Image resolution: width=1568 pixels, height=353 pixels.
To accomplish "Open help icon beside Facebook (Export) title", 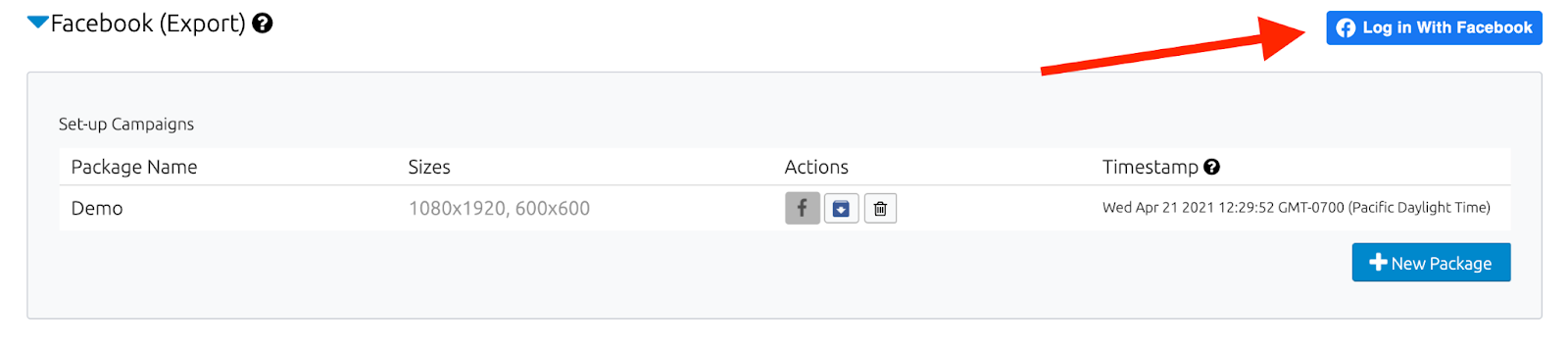I will [x=262, y=23].
